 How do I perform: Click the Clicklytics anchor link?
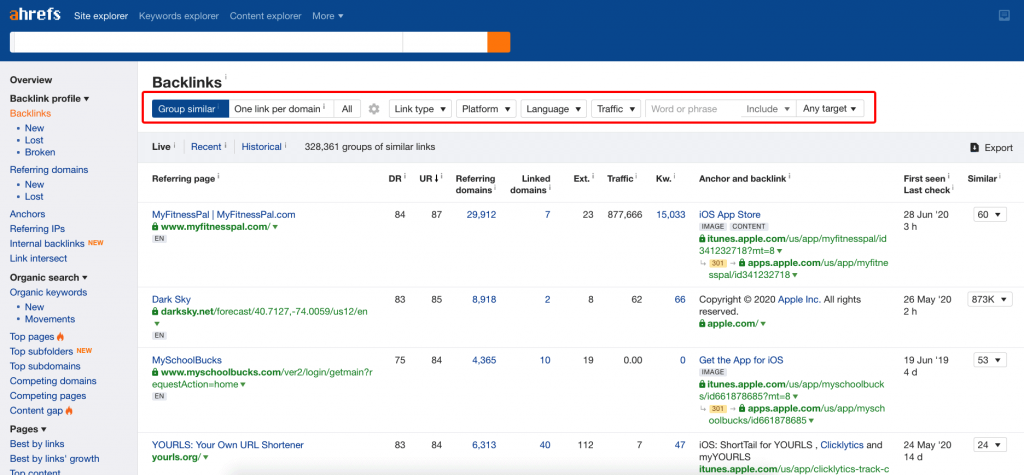(842, 445)
